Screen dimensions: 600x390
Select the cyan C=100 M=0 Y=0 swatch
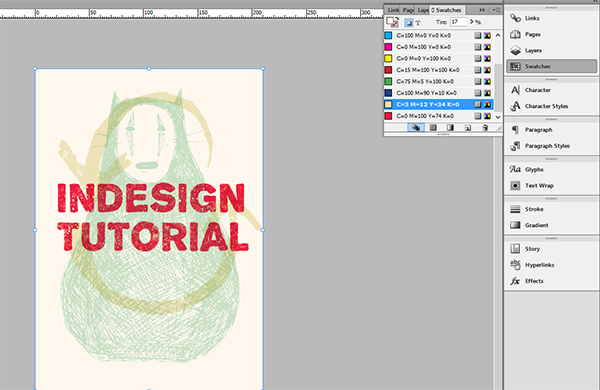pos(439,35)
